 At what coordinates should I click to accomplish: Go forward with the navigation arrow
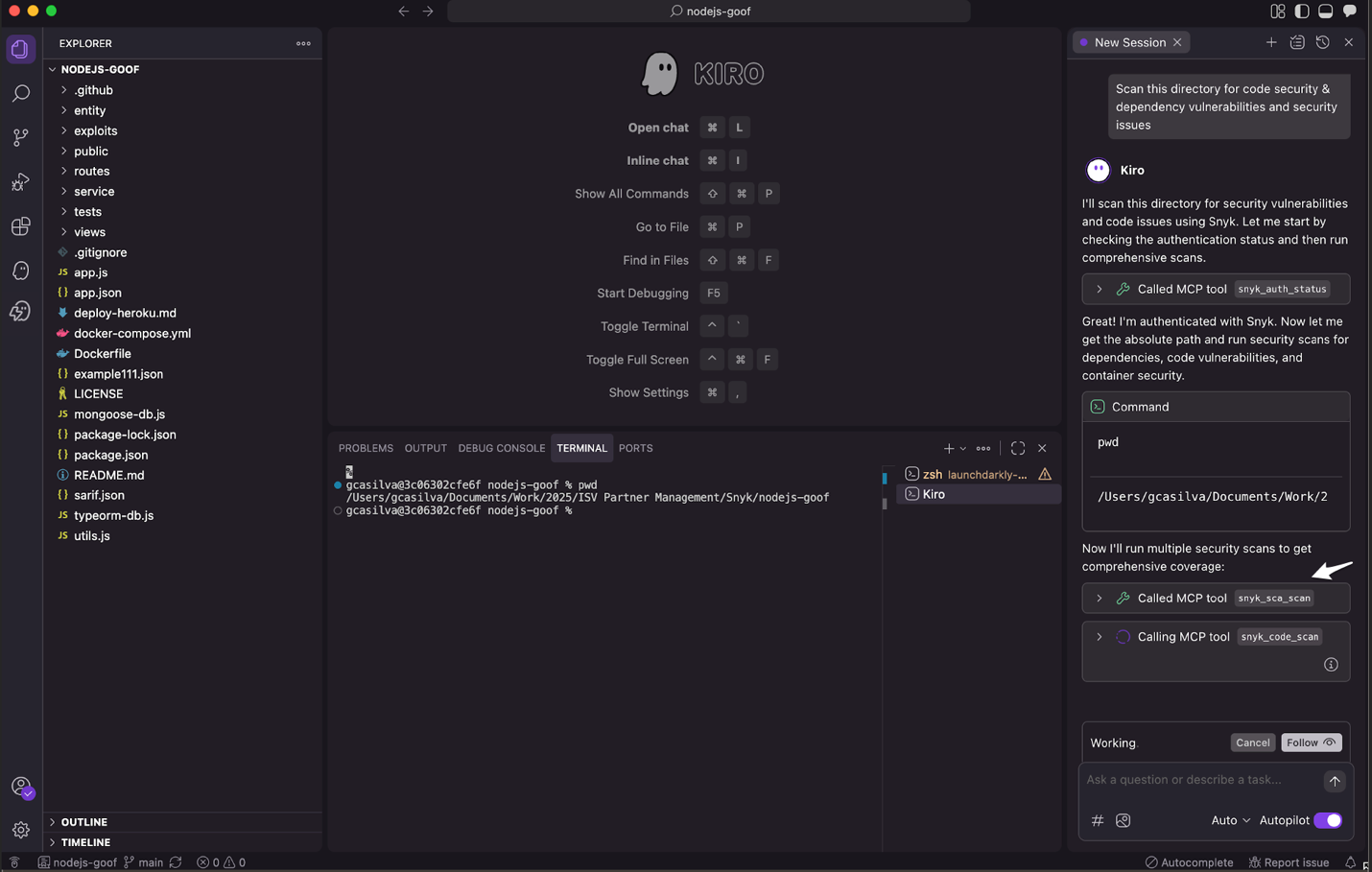pos(428,12)
